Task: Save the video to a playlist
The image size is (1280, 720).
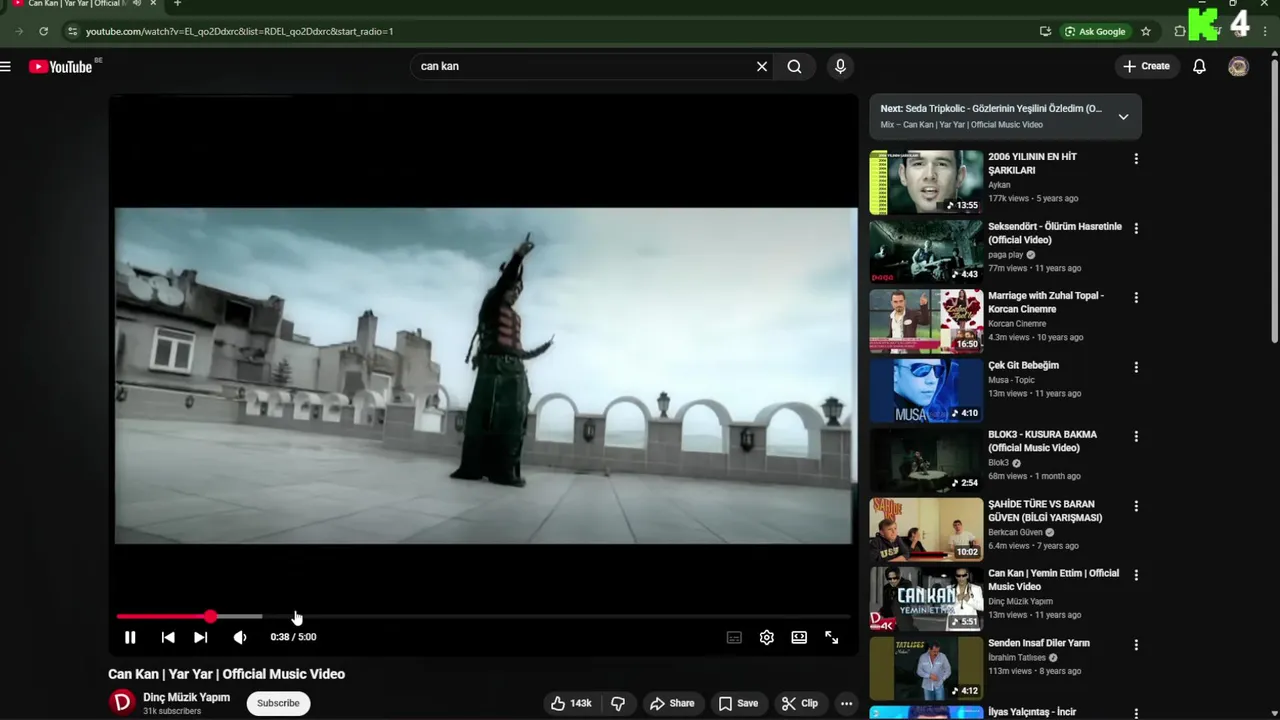Action: (x=738, y=703)
